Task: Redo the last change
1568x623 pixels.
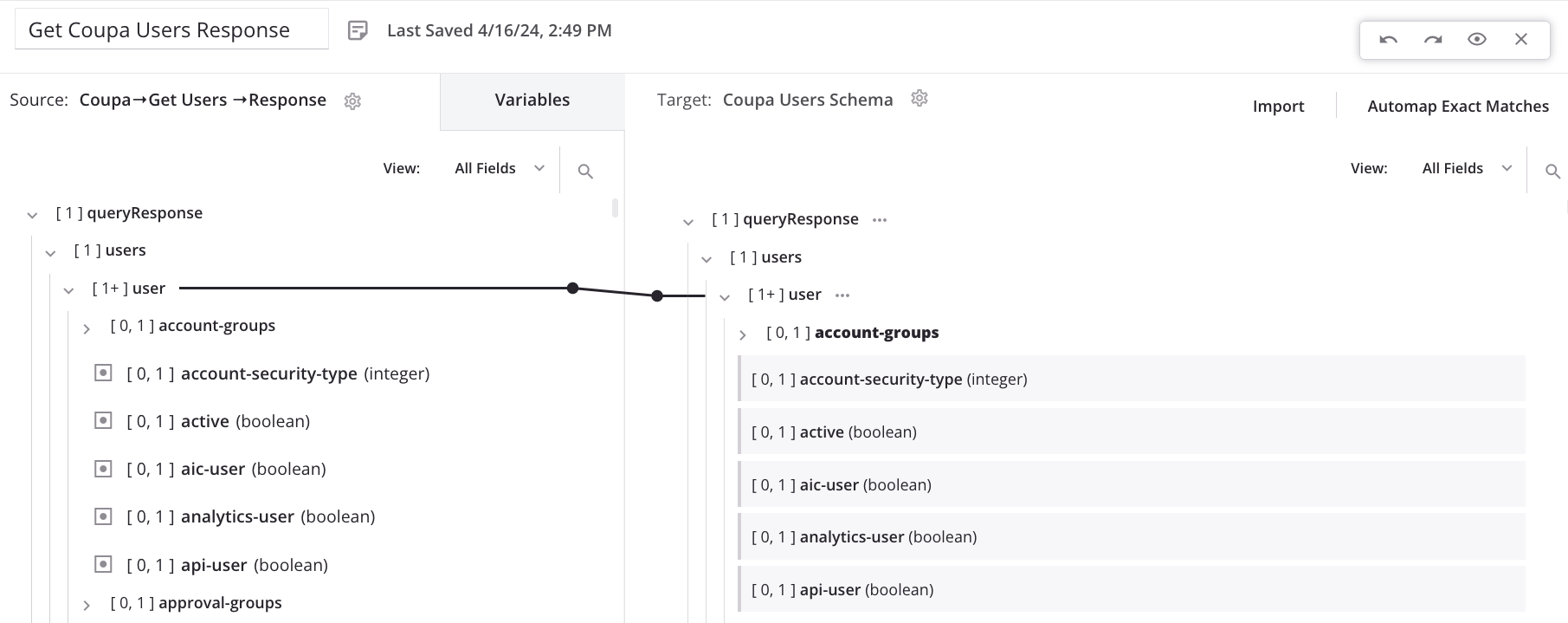Action: [1432, 39]
